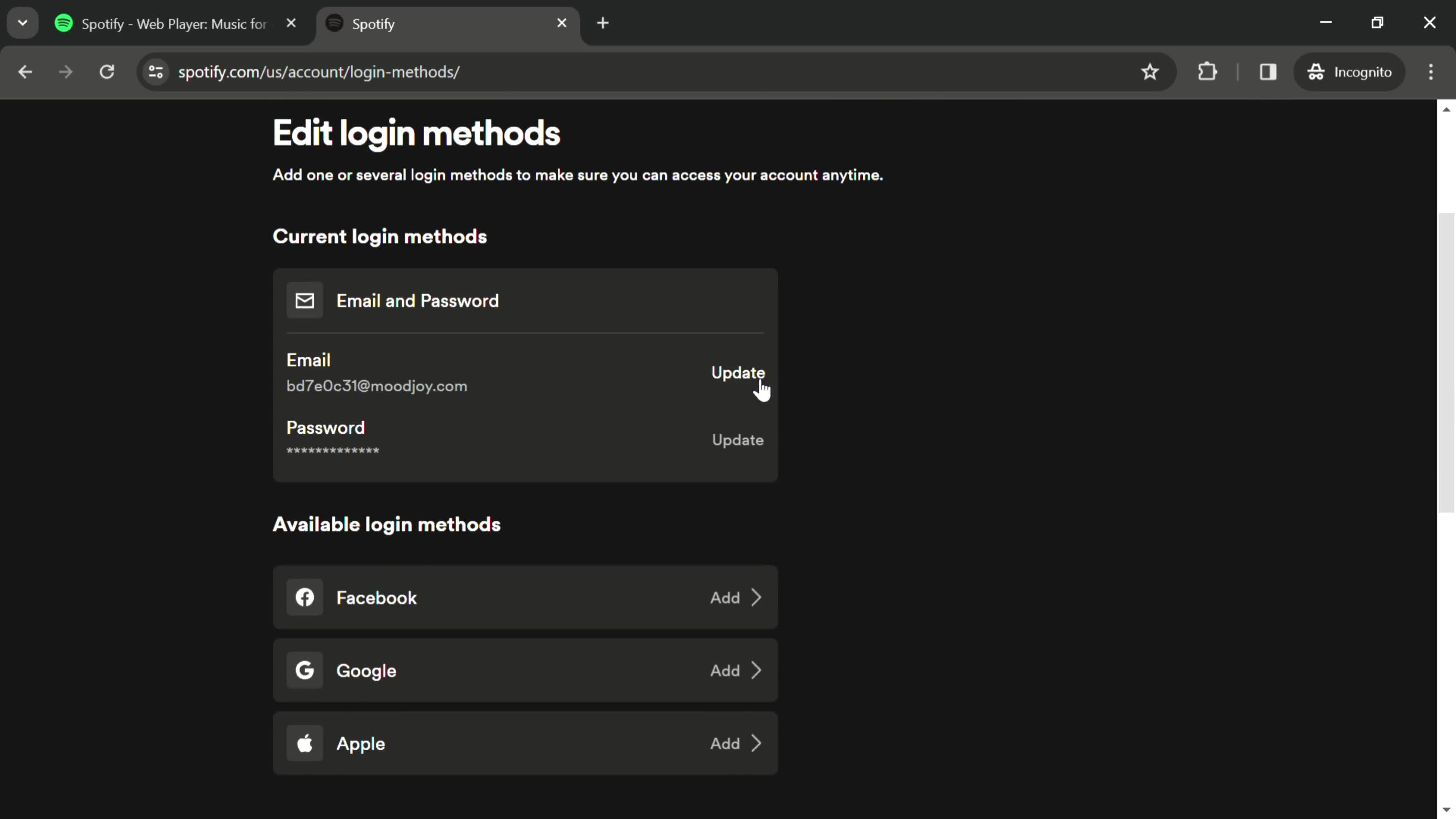Open the tab search dropdown arrow
This screenshot has height=819, width=1456.
tap(23, 23)
